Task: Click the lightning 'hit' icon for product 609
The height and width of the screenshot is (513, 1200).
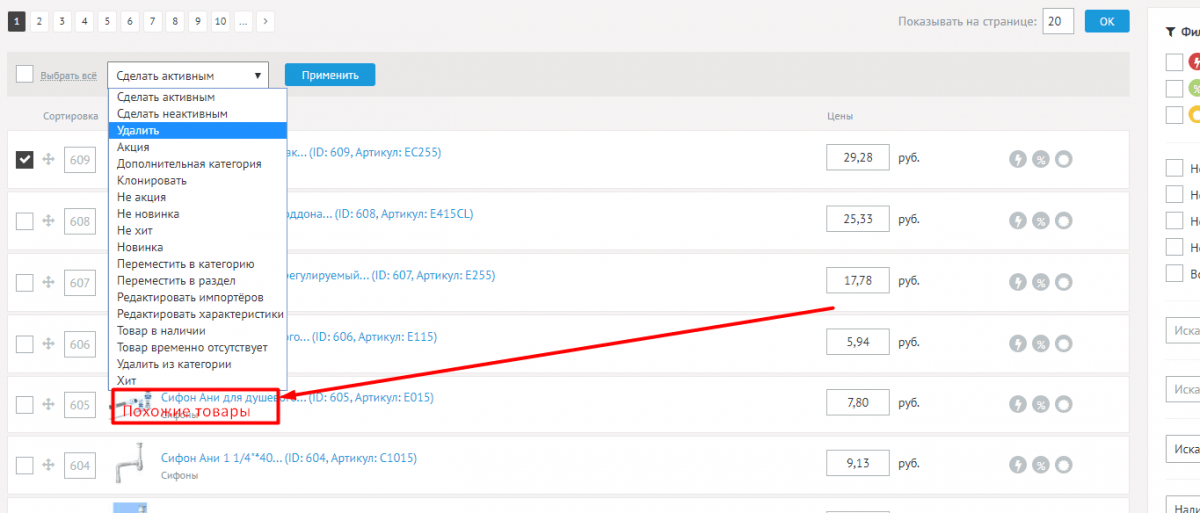Action: tap(1018, 159)
